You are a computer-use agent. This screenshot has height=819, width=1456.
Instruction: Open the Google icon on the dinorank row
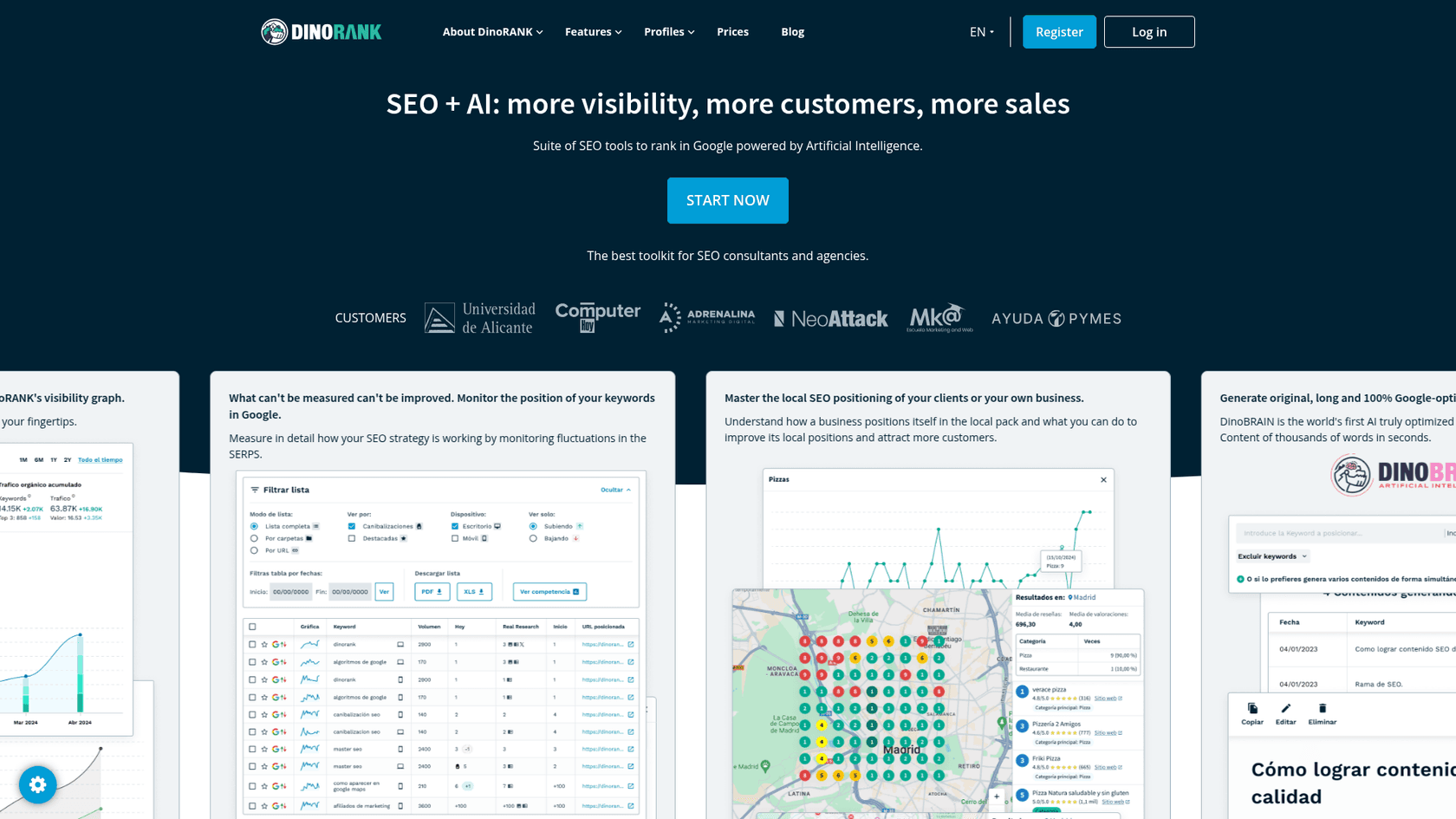pyautogui.click(x=275, y=644)
